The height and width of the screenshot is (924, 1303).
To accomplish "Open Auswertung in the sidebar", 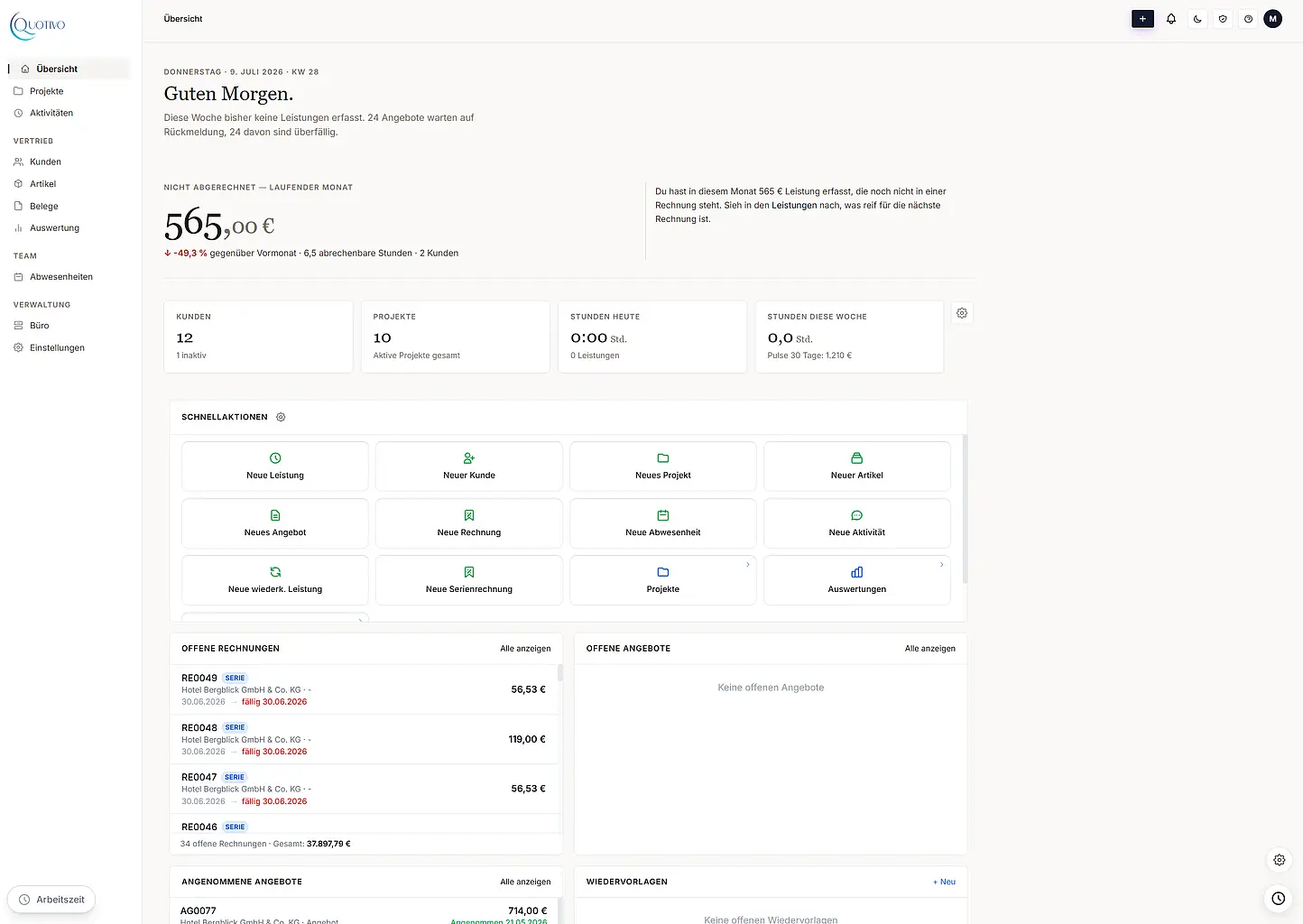I will pyautogui.click(x=69, y=227).
